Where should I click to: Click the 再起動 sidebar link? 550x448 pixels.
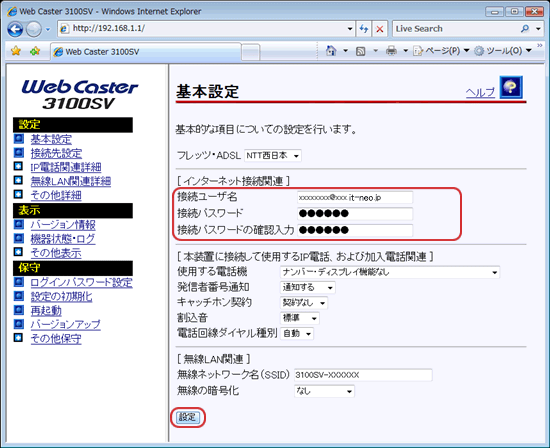coord(46,310)
